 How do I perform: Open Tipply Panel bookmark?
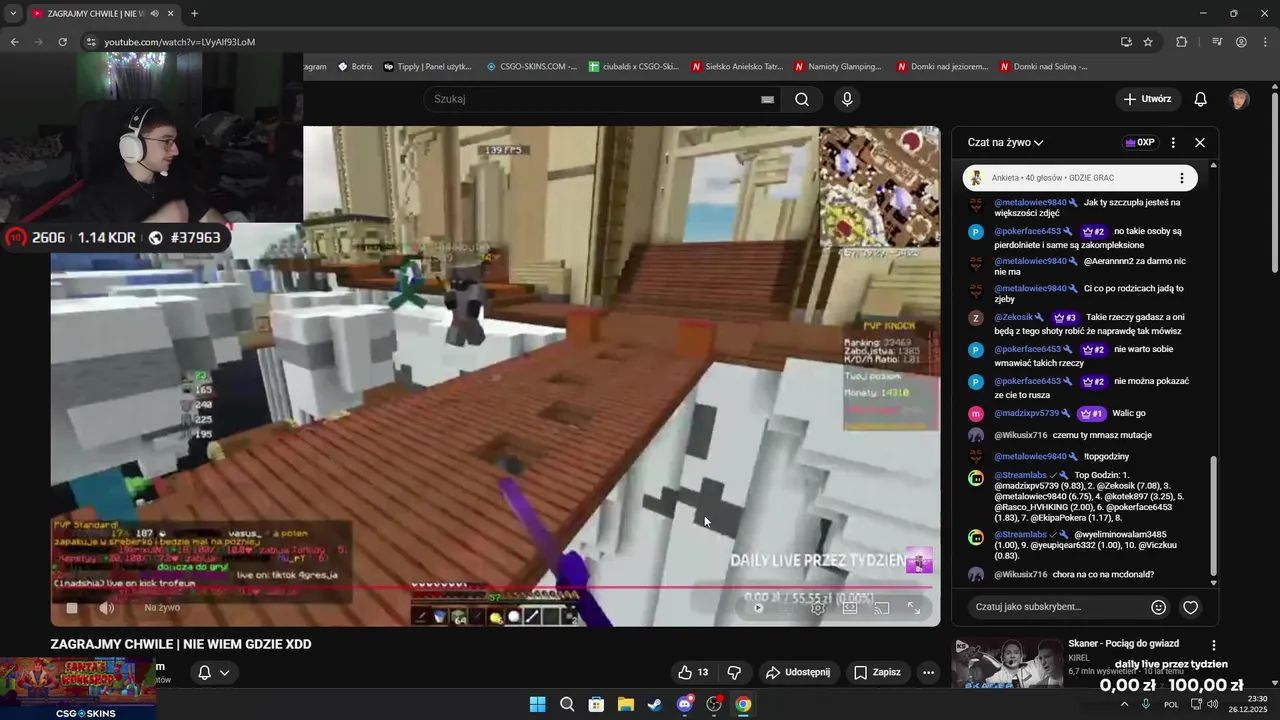427,67
